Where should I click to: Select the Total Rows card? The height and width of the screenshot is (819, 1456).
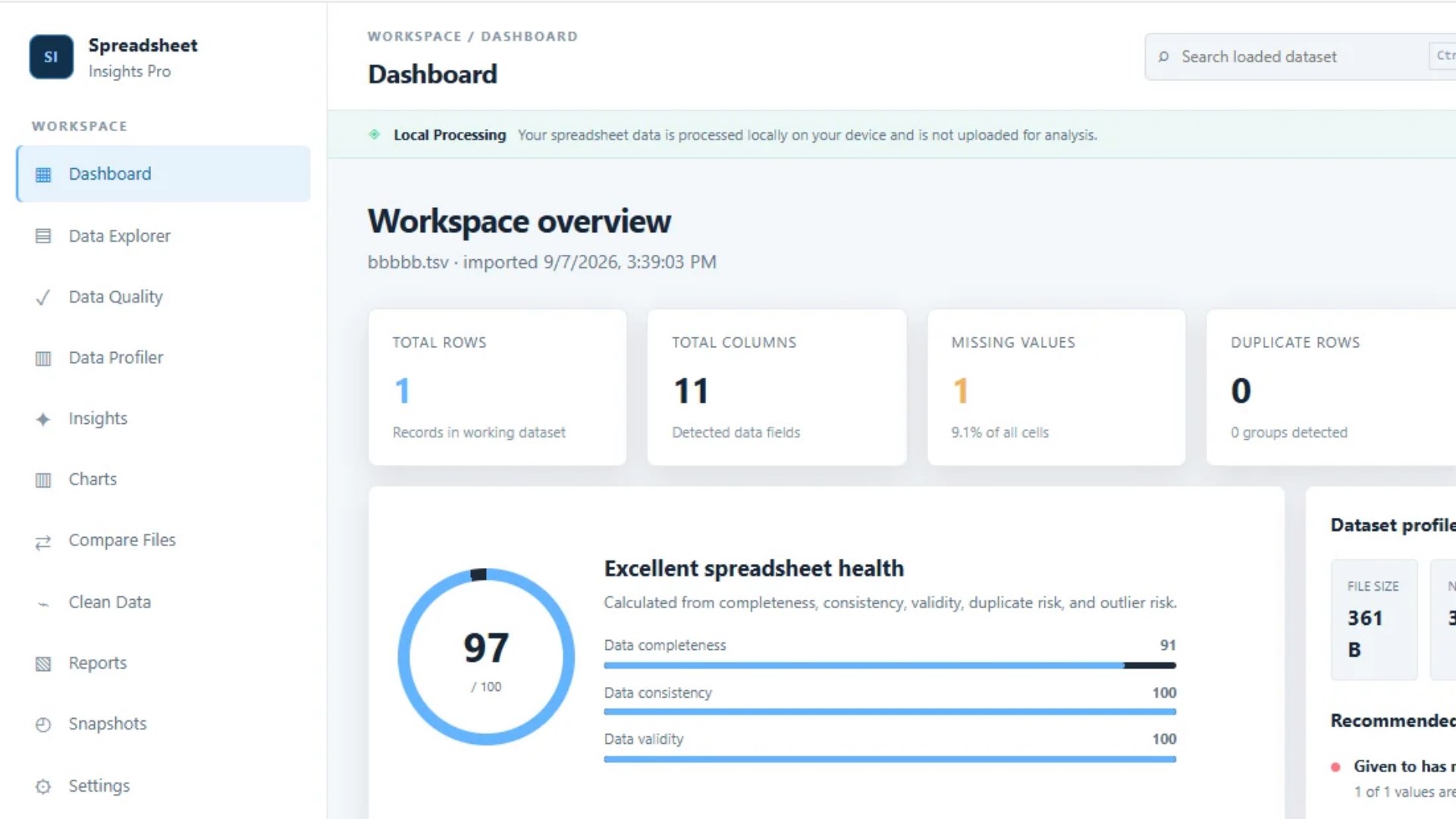tap(497, 387)
